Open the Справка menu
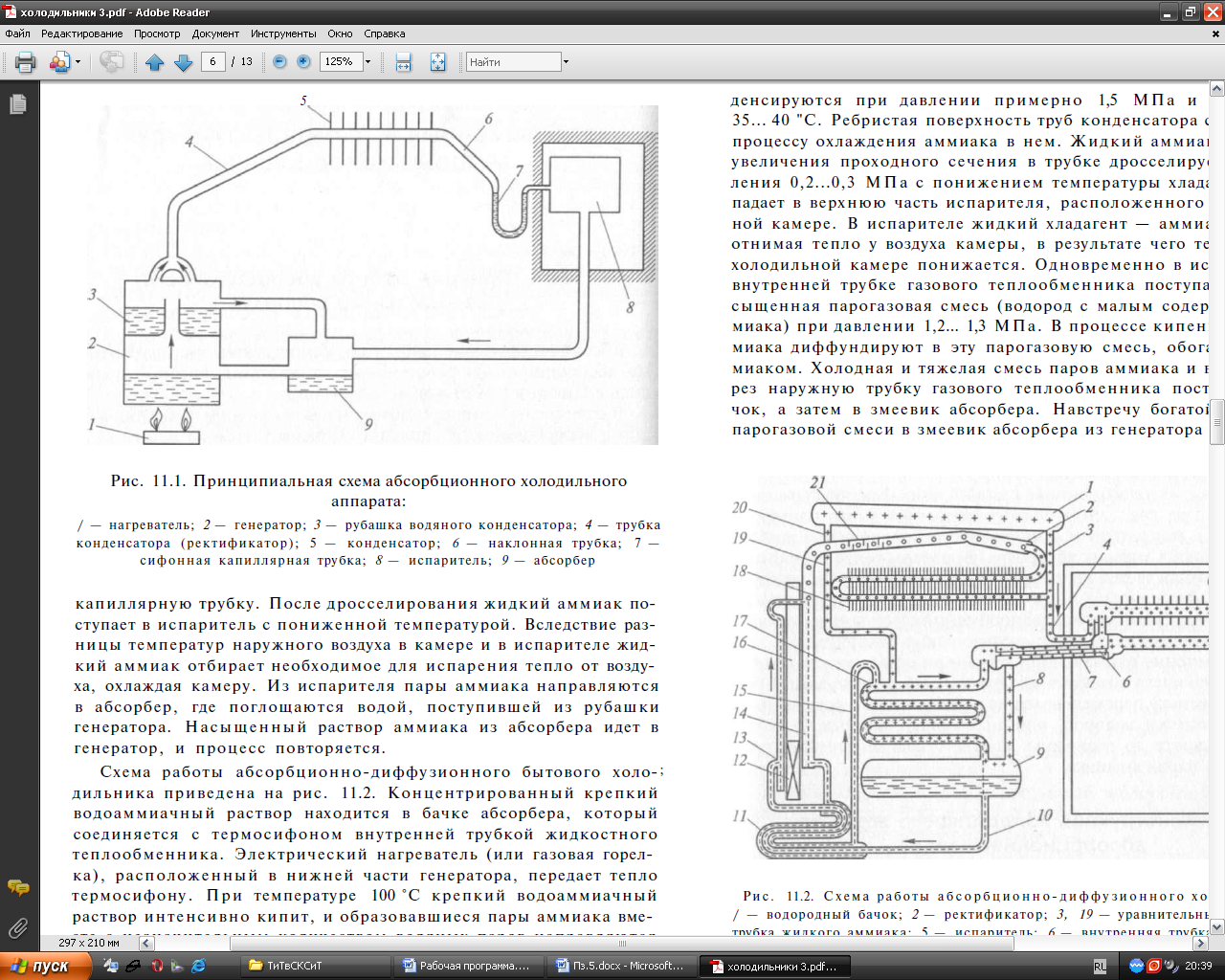Viewport: 1225px width, 980px height. pos(385,33)
